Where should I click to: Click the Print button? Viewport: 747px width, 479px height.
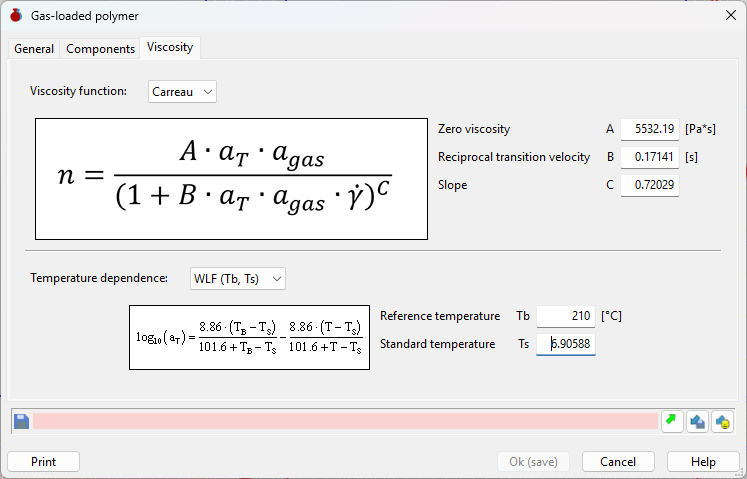coord(43,461)
